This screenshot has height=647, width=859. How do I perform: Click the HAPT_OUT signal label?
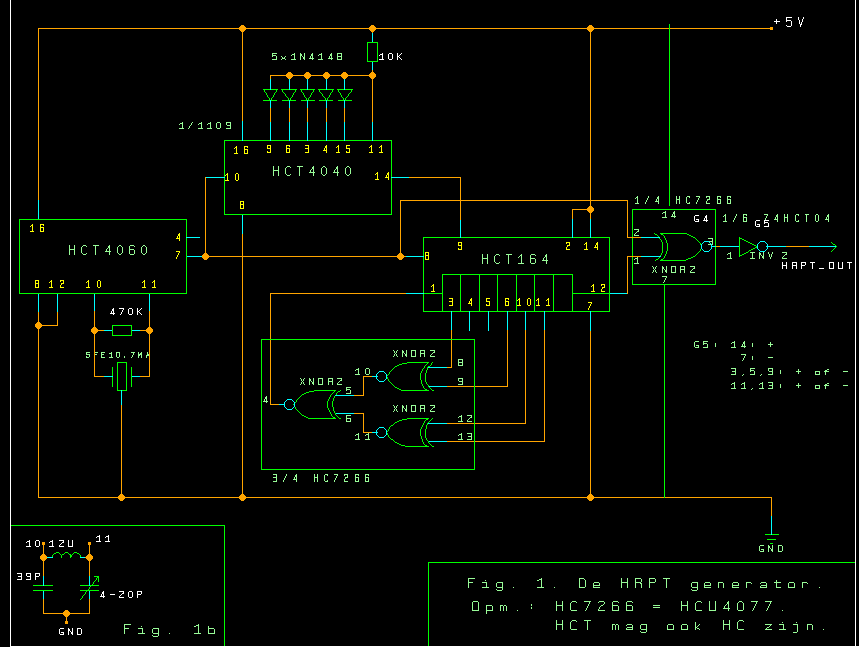(817, 265)
